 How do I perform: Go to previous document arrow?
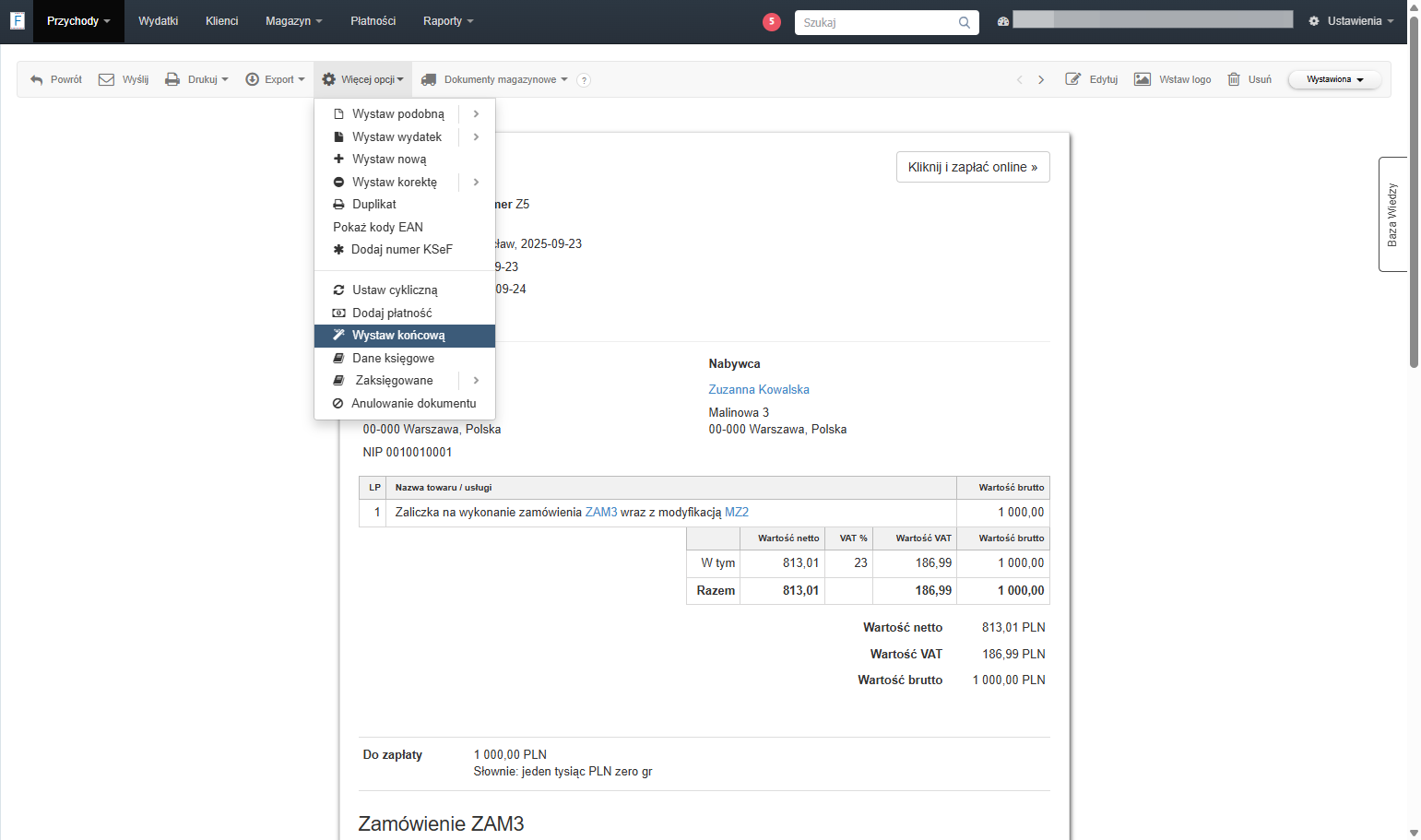[1020, 80]
